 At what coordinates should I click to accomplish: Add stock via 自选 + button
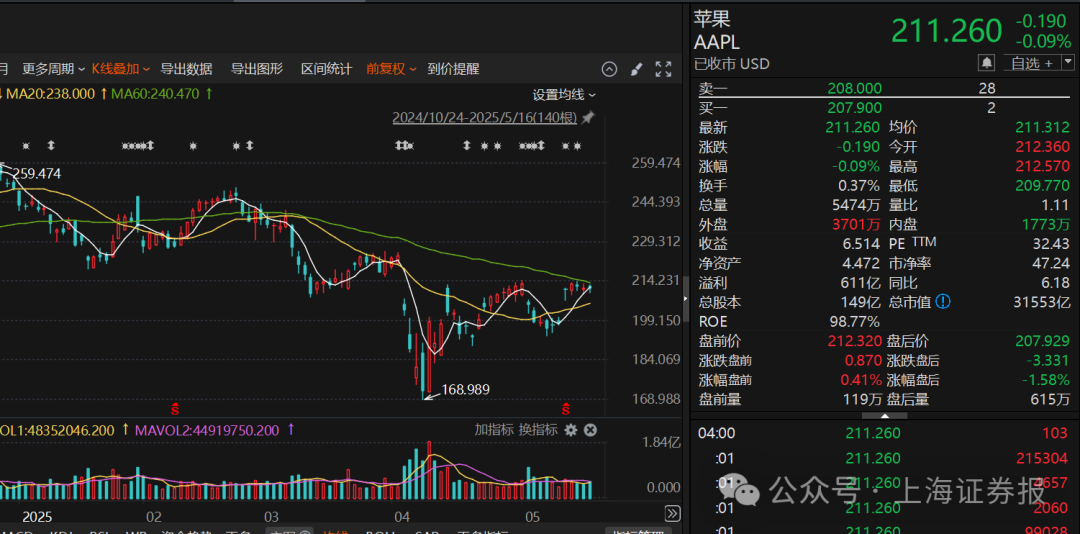tap(1031, 63)
